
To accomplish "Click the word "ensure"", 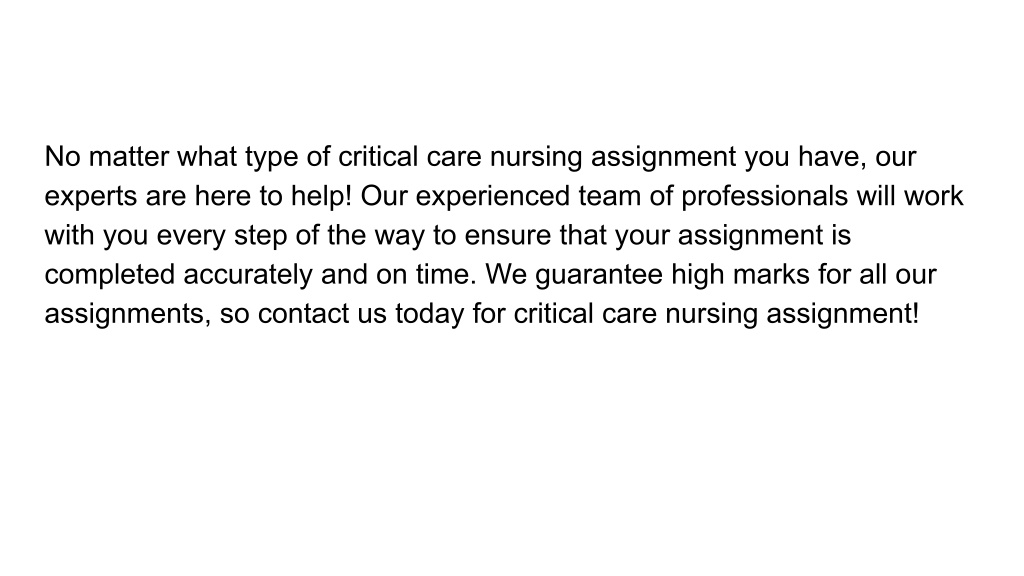I will pos(507,236).
